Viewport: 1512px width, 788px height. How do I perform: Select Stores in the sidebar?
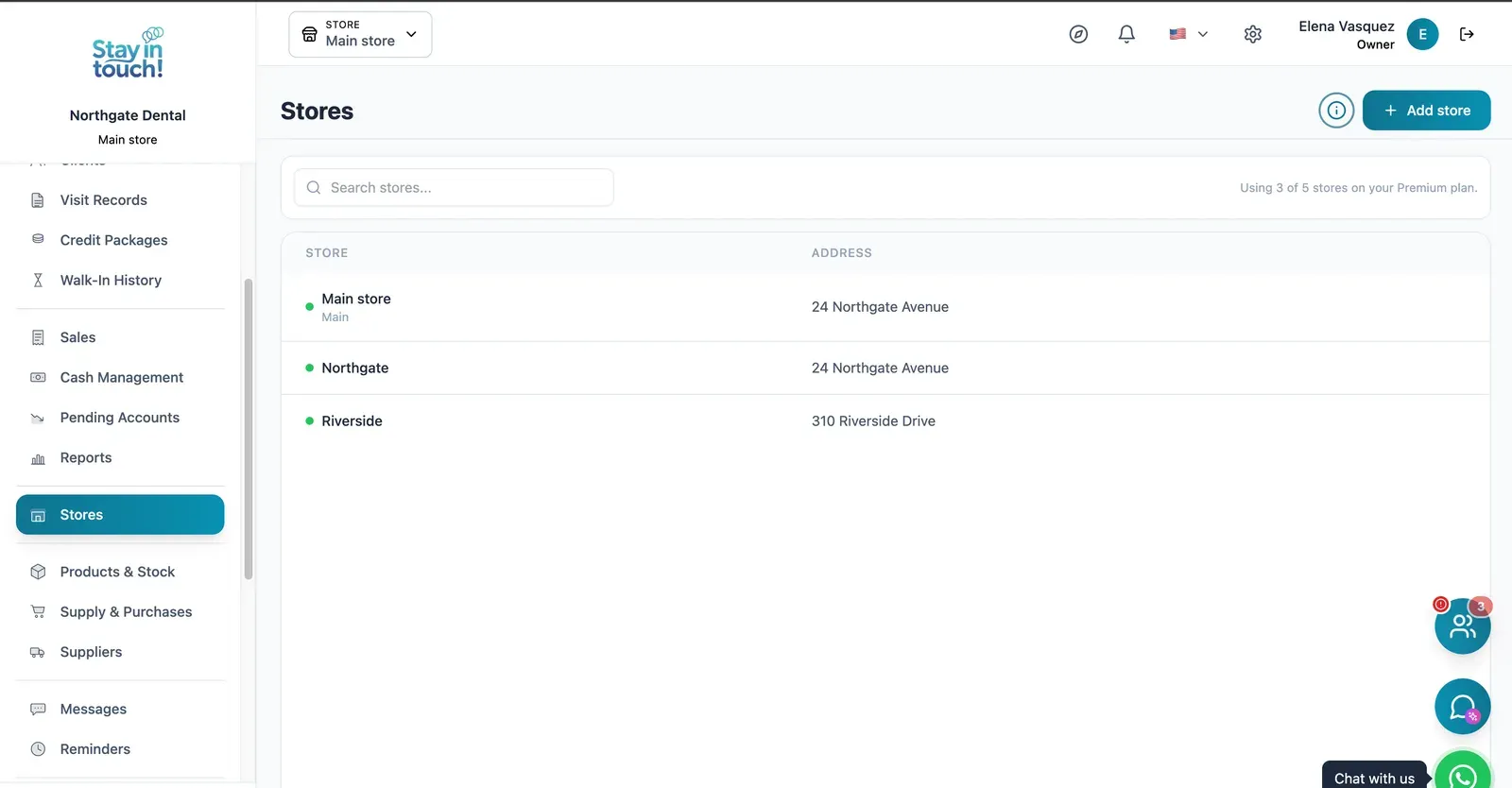(120, 515)
